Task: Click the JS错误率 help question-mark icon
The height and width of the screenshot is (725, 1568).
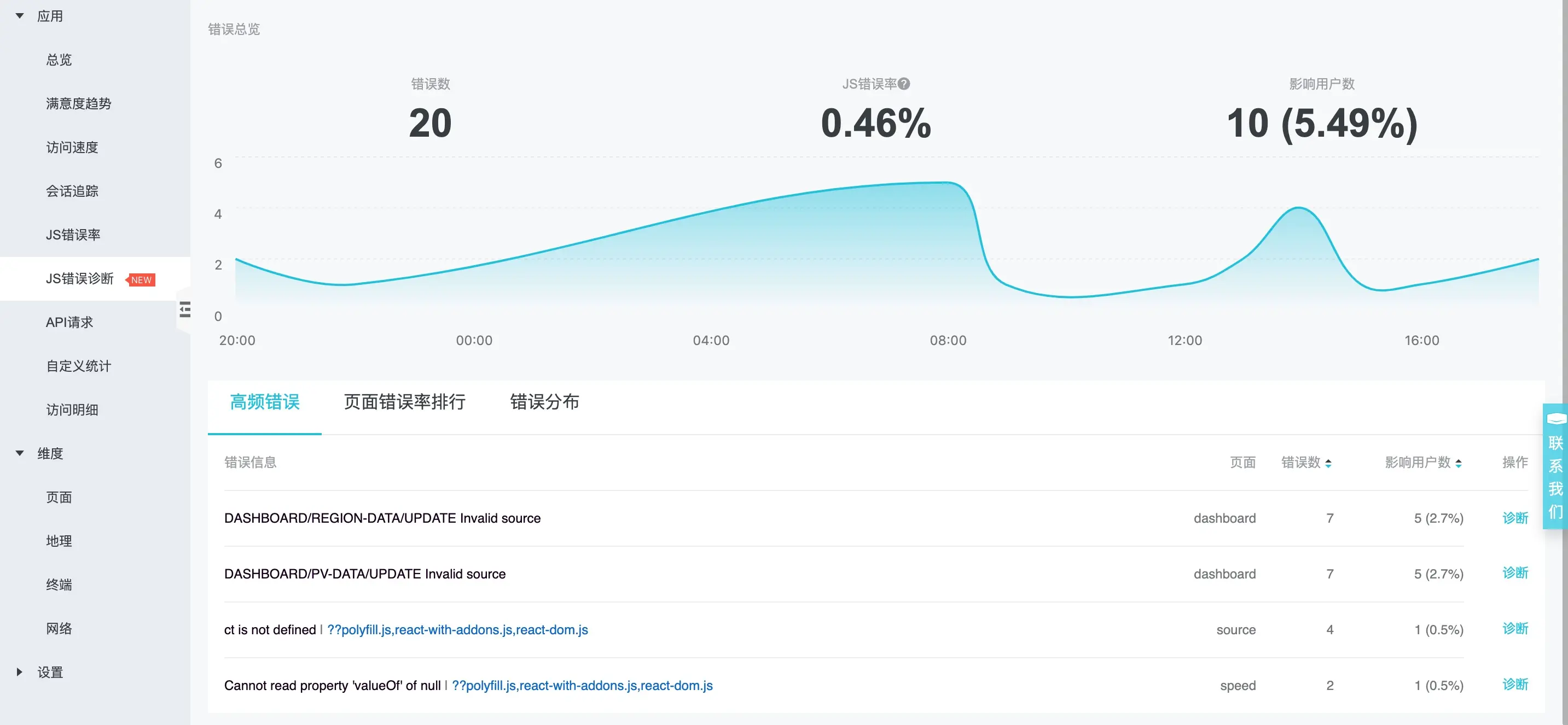Action: tap(904, 84)
